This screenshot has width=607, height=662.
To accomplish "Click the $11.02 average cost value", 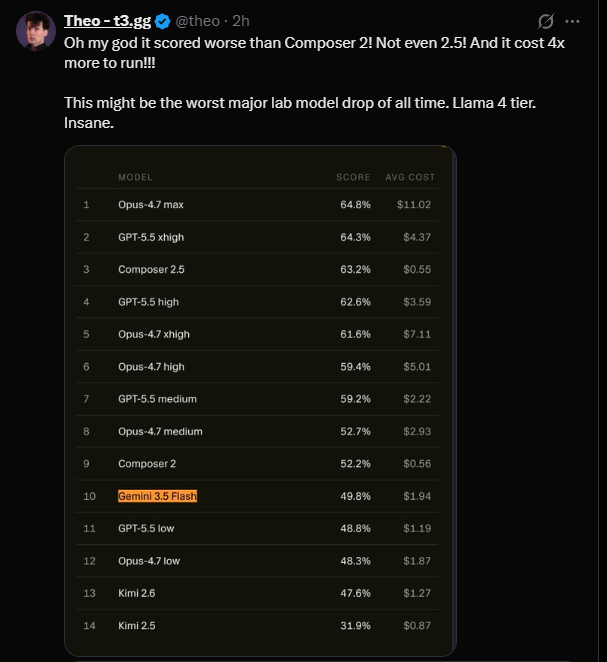I will [414, 205].
